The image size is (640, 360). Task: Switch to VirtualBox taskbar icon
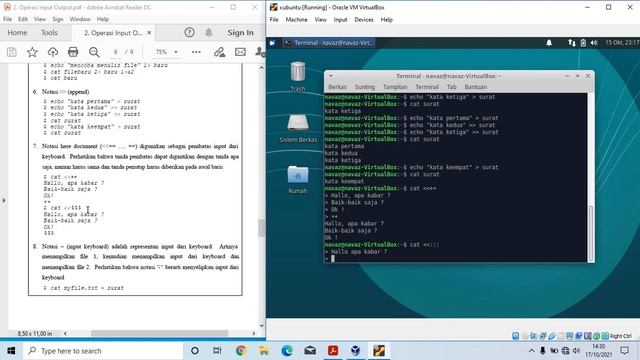coord(356,351)
